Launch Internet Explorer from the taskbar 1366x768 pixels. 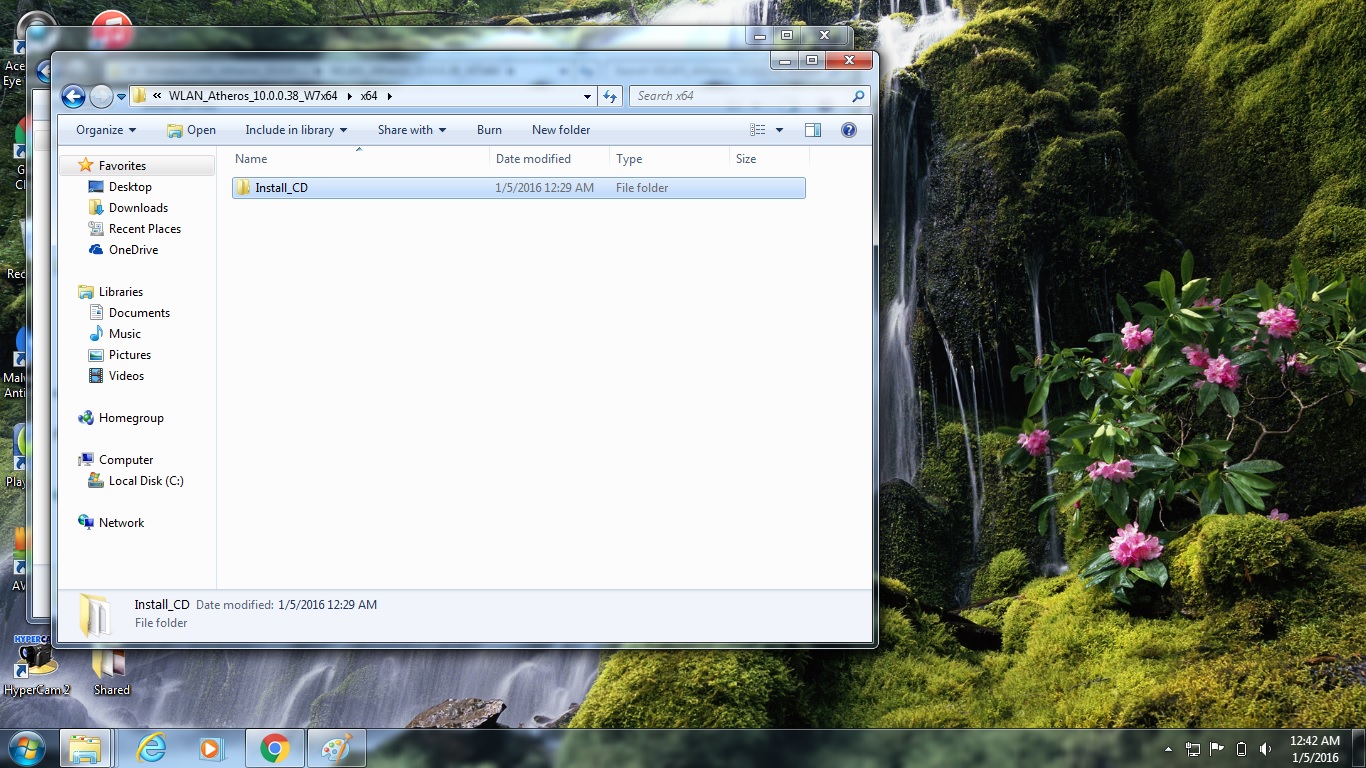click(x=151, y=748)
